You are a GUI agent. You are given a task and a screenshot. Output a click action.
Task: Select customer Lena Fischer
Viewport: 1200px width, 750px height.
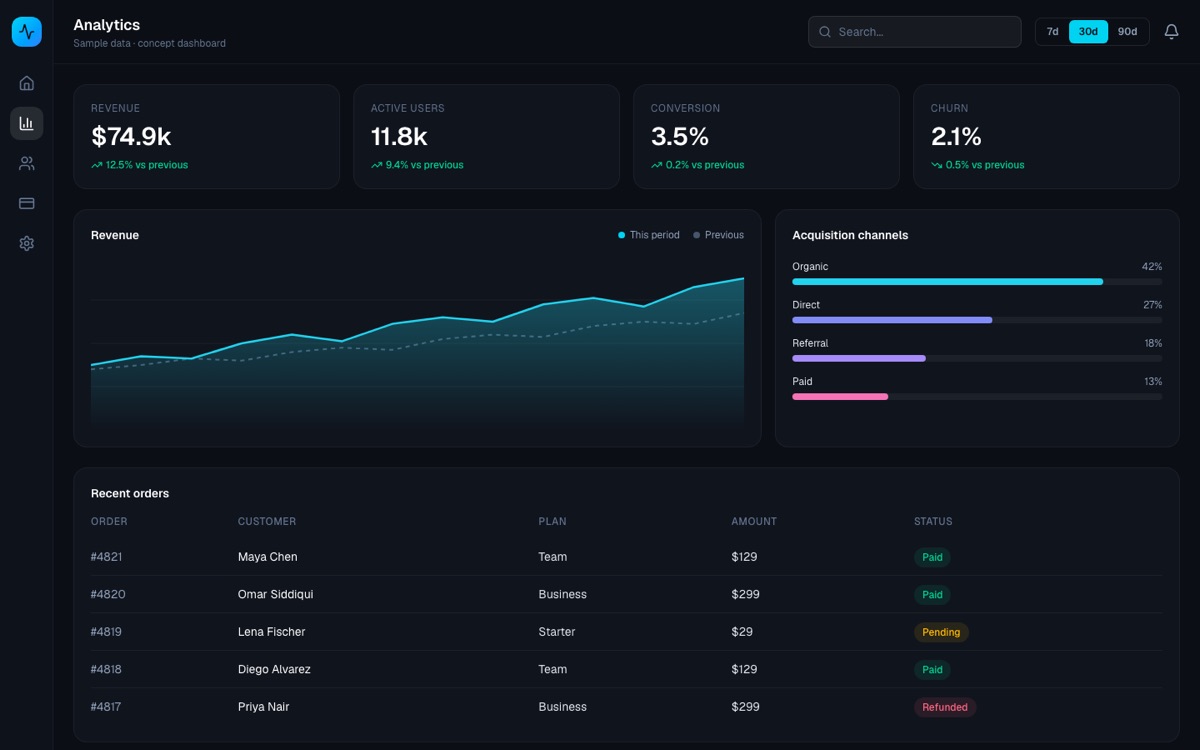point(271,632)
